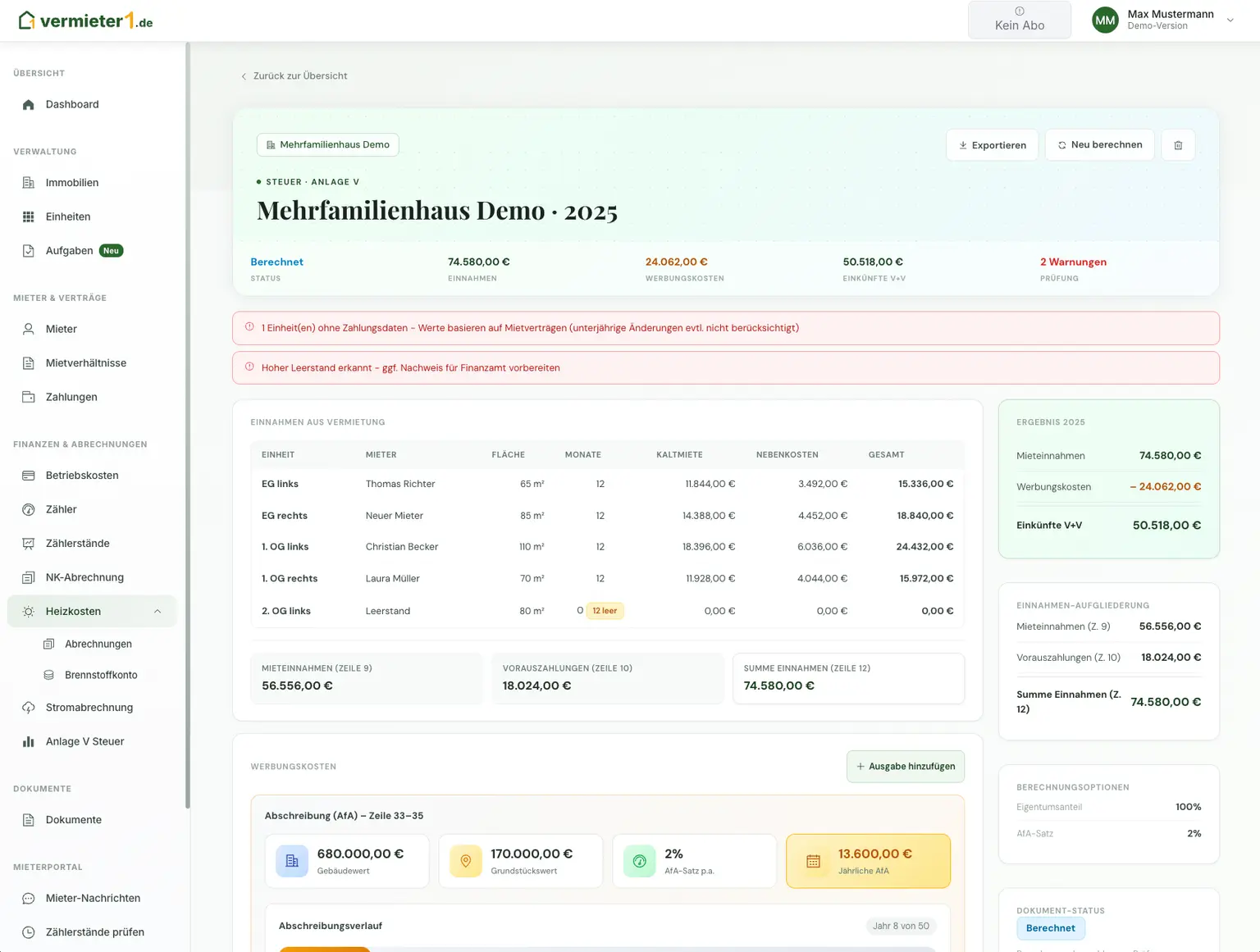This screenshot has height=952, width=1260.
Task: Click the Hoher Leerstand warning banner
Action: (x=726, y=368)
